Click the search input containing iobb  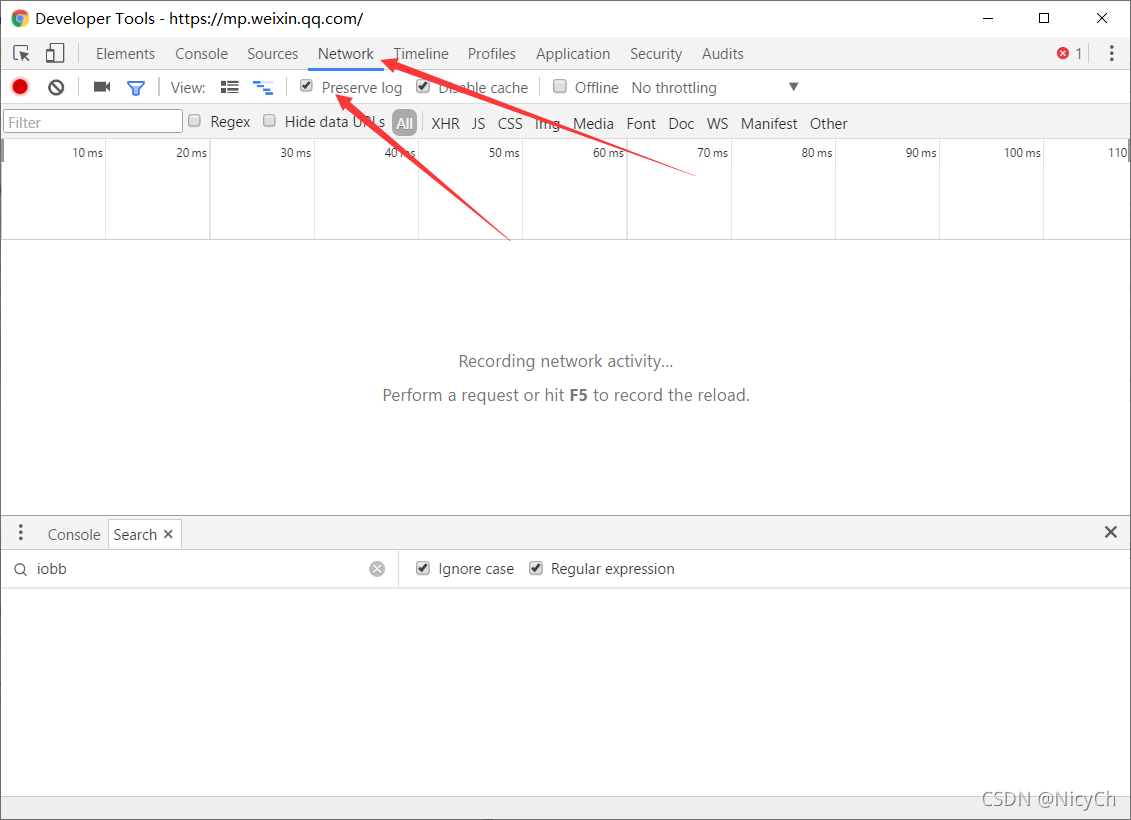tap(201, 569)
